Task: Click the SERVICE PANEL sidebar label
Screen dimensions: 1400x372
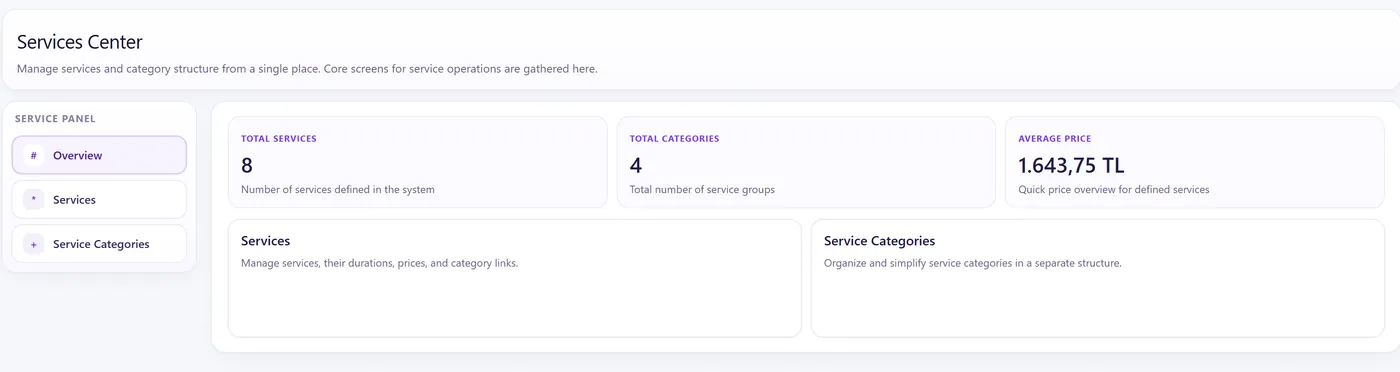Action: [56, 119]
